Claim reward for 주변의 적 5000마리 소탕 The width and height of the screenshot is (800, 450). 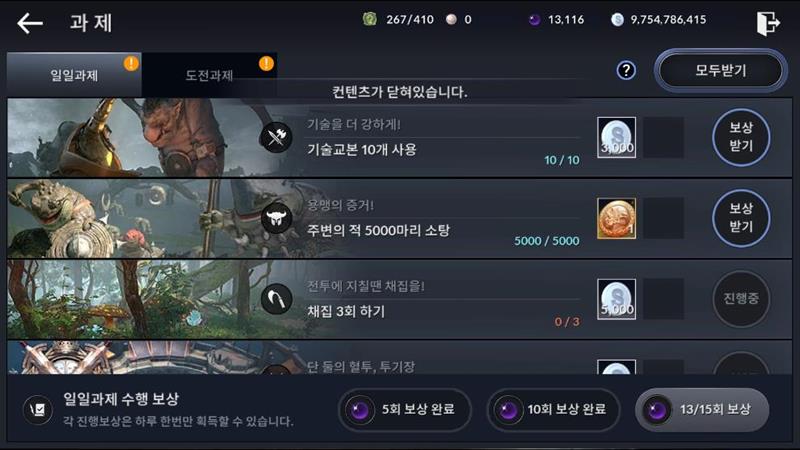(741, 218)
